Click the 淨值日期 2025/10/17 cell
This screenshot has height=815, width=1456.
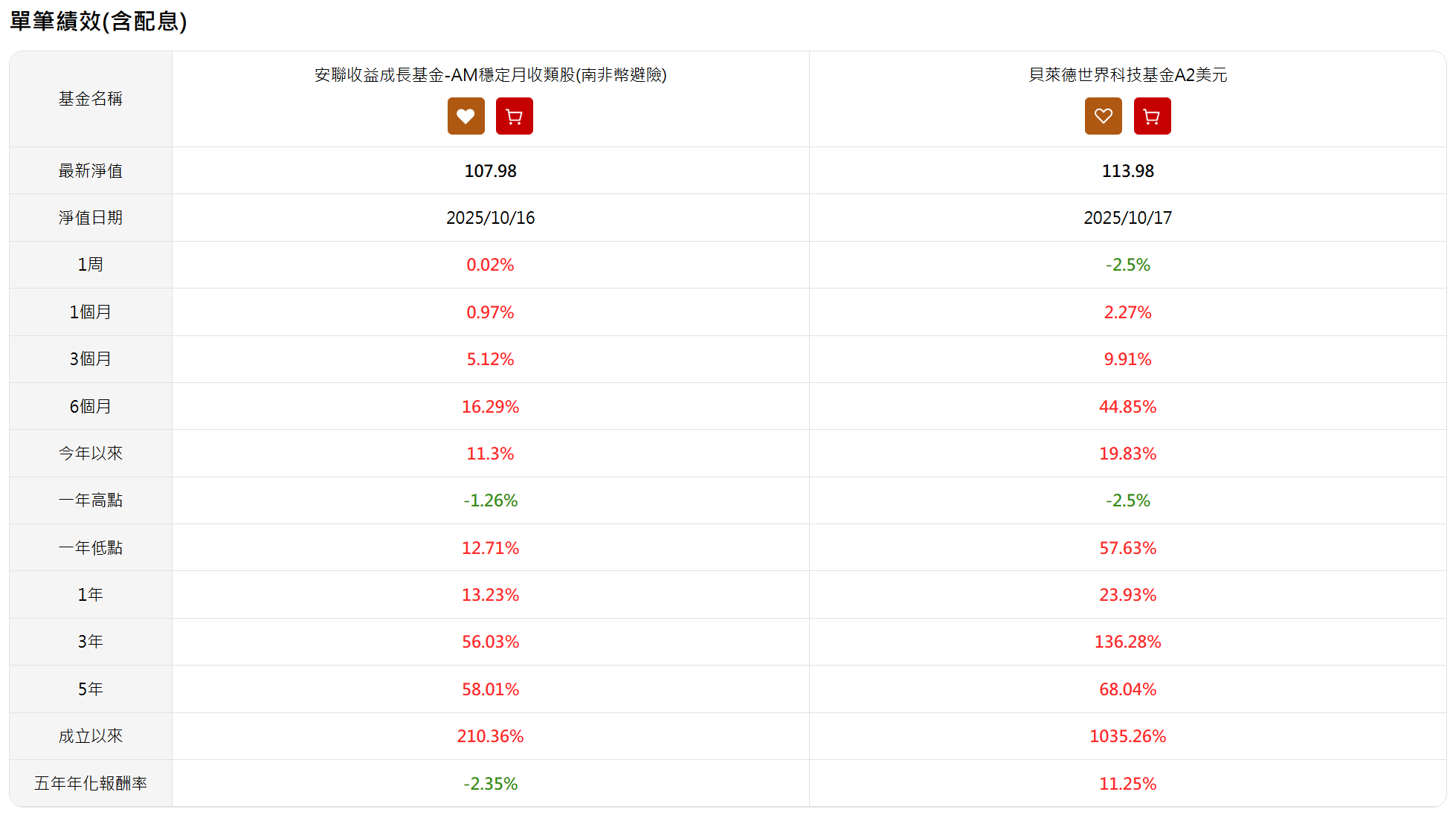[1127, 217]
